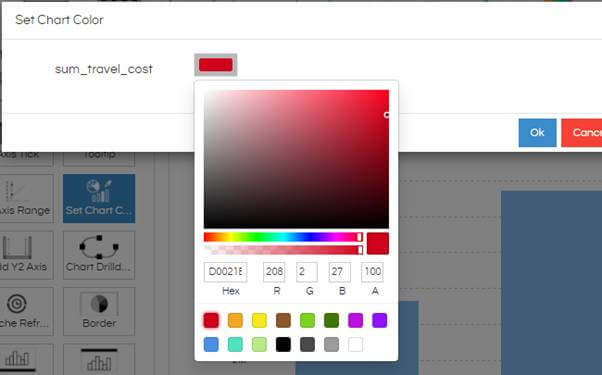Click the opacity slider below hue bar
Image resolution: width=602 pixels, height=375 pixels.
[283, 250]
